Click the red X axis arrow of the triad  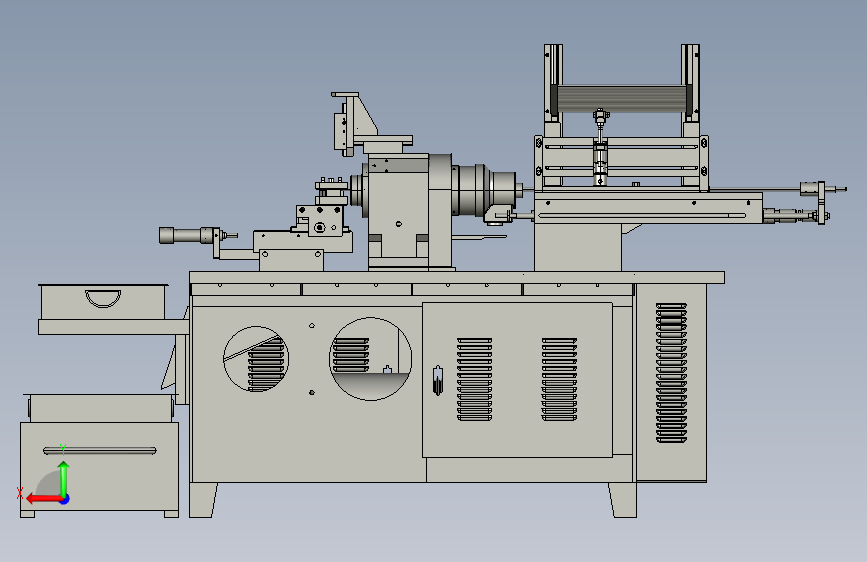(x=44, y=499)
